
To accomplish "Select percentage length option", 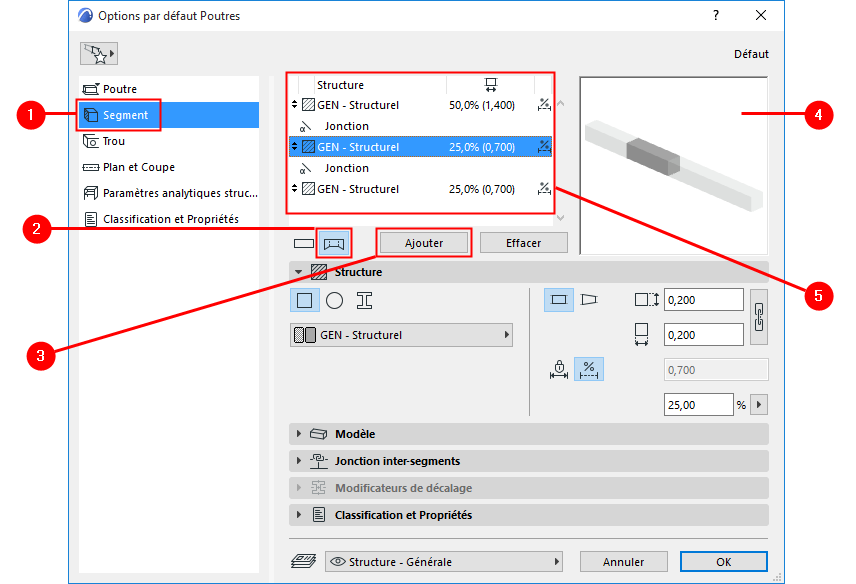I will tap(588, 370).
